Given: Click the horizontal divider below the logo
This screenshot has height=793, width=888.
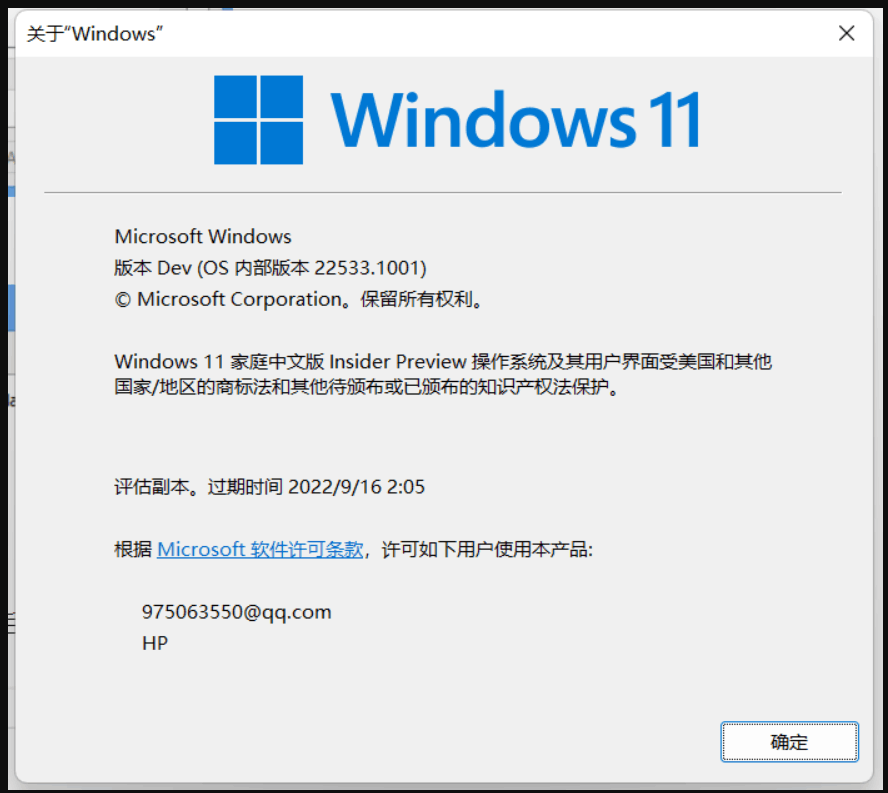Looking at the screenshot, I should [443, 193].
